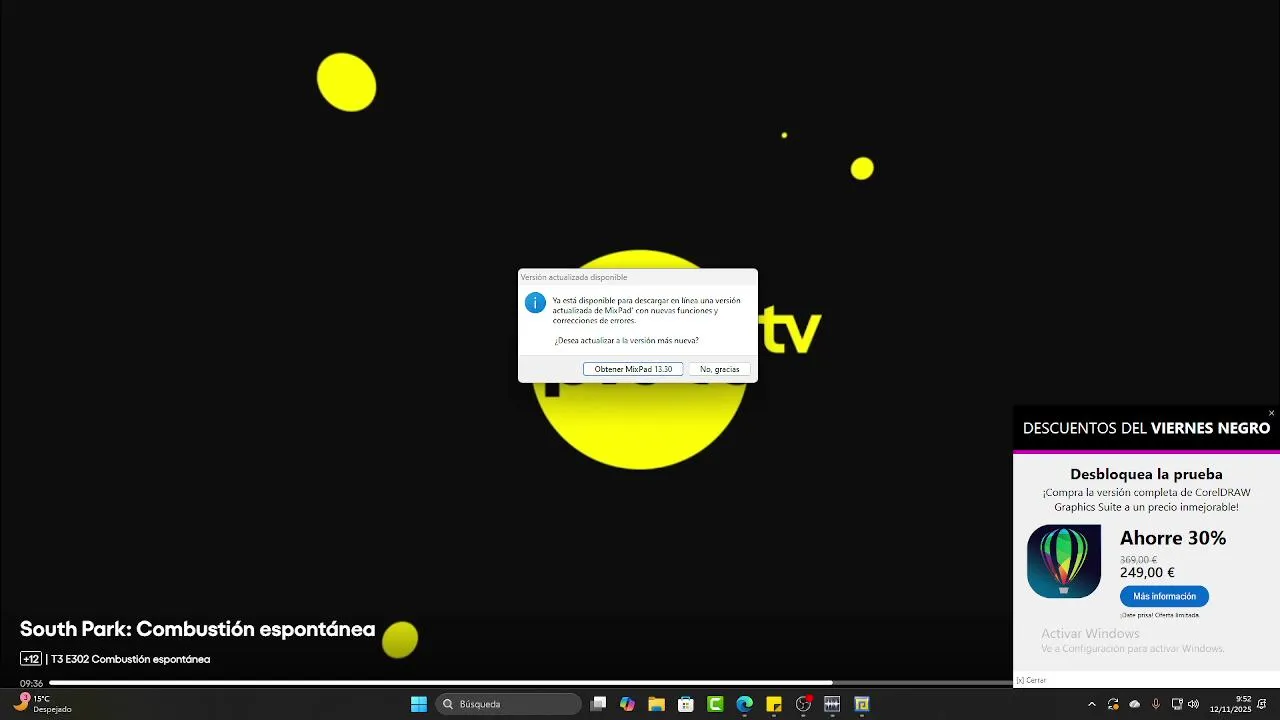The width and height of the screenshot is (1280, 720).
Task: Click the 249,00 € price
Action: tap(1147, 573)
